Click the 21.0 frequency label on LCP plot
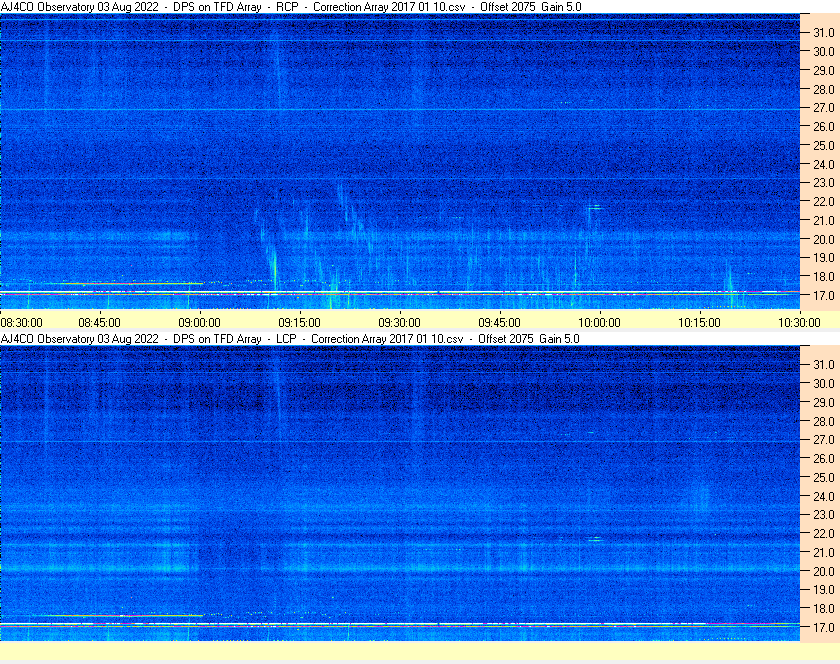The width and height of the screenshot is (840, 664). [824, 553]
